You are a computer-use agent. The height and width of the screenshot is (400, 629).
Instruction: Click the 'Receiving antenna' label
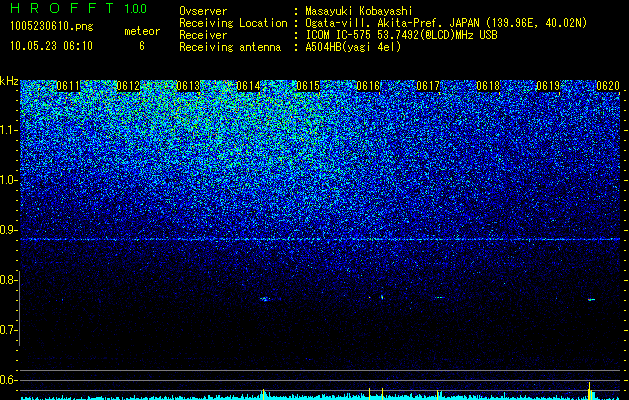click(x=230, y=47)
